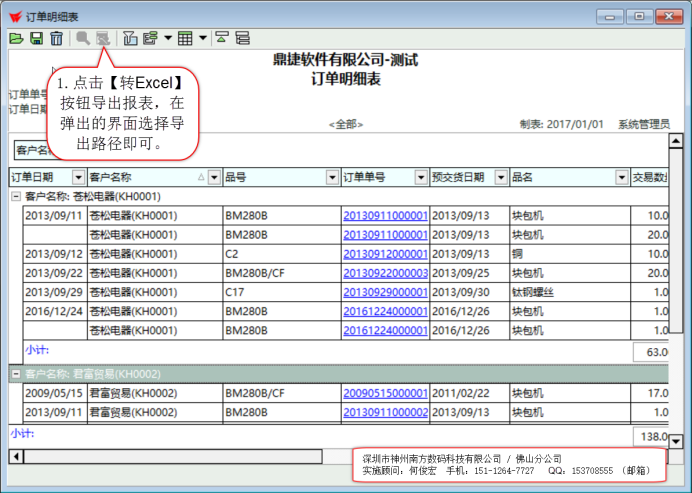Open order 20130911000001 in the 10.0 row
Screen dimensions: 692x493
[385, 216]
